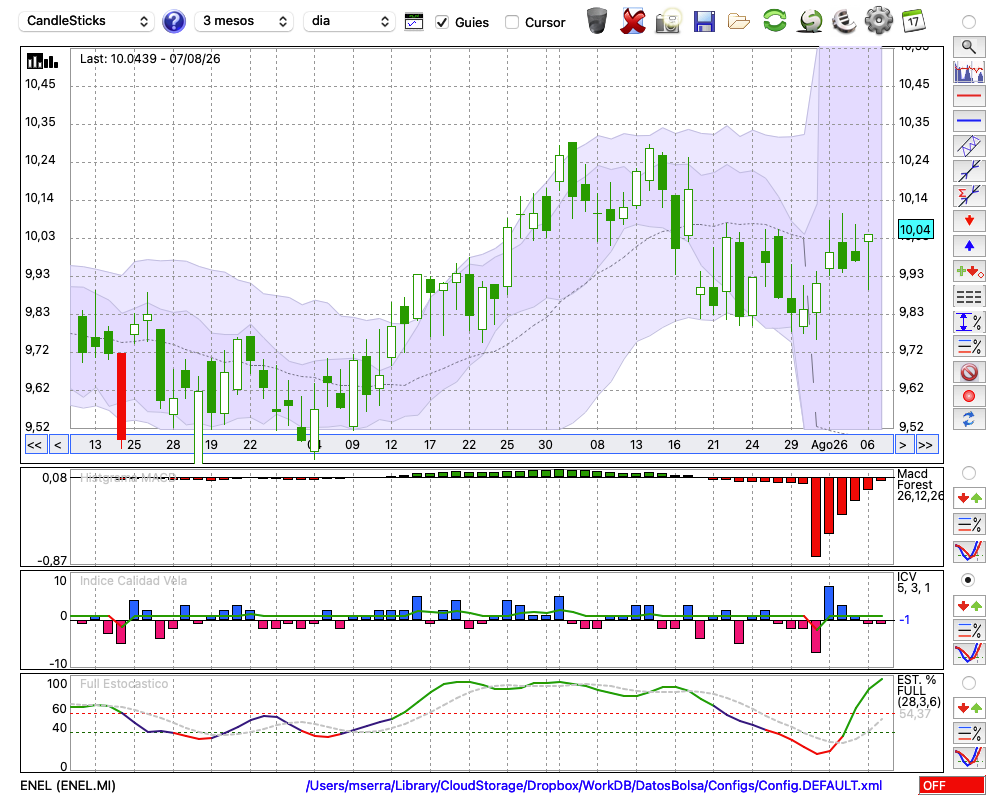
Task: Jump to end with >> button
Action: click(x=925, y=445)
